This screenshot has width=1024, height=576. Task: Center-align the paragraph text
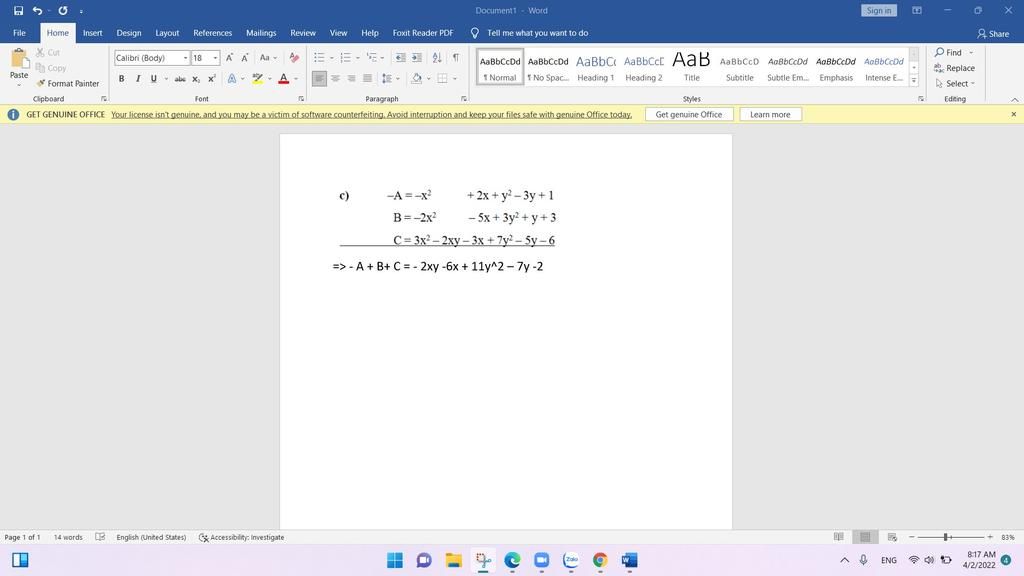(335, 79)
